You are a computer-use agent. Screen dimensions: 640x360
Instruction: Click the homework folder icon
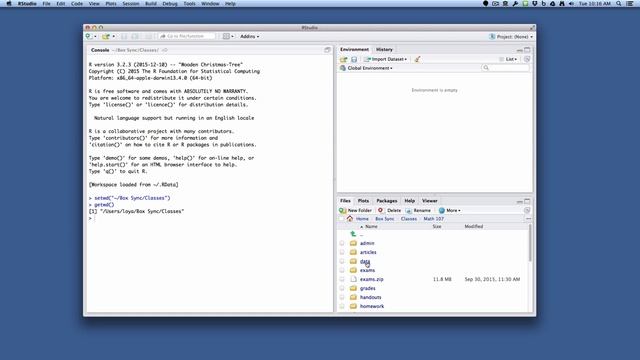pyautogui.click(x=353, y=306)
